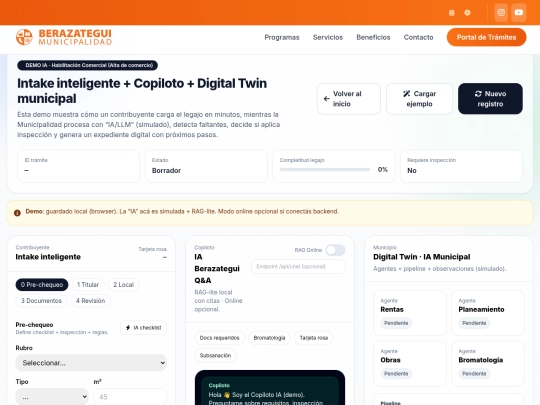Click the ID trámite field card
The width and height of the screenshot is (540, 405).
pos(79,166)
